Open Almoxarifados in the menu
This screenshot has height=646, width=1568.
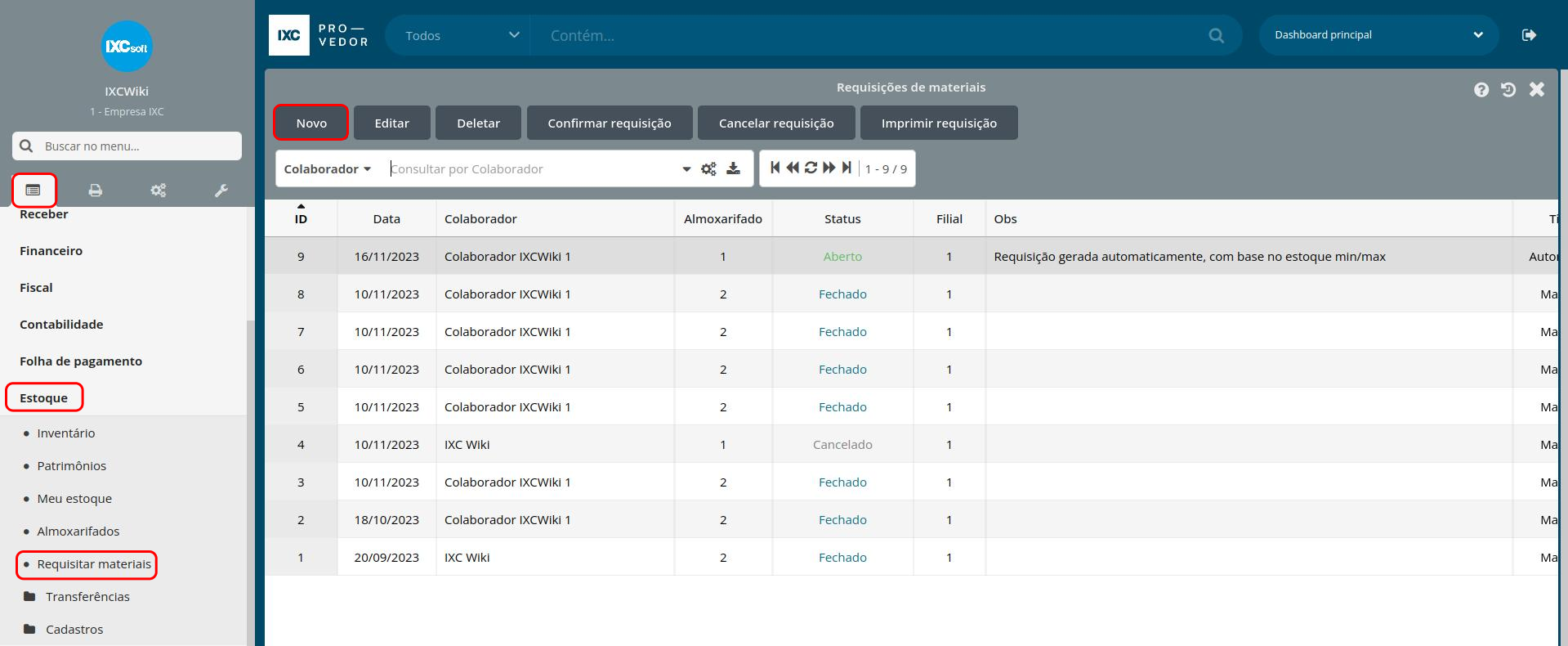click(x=78, y=532)
